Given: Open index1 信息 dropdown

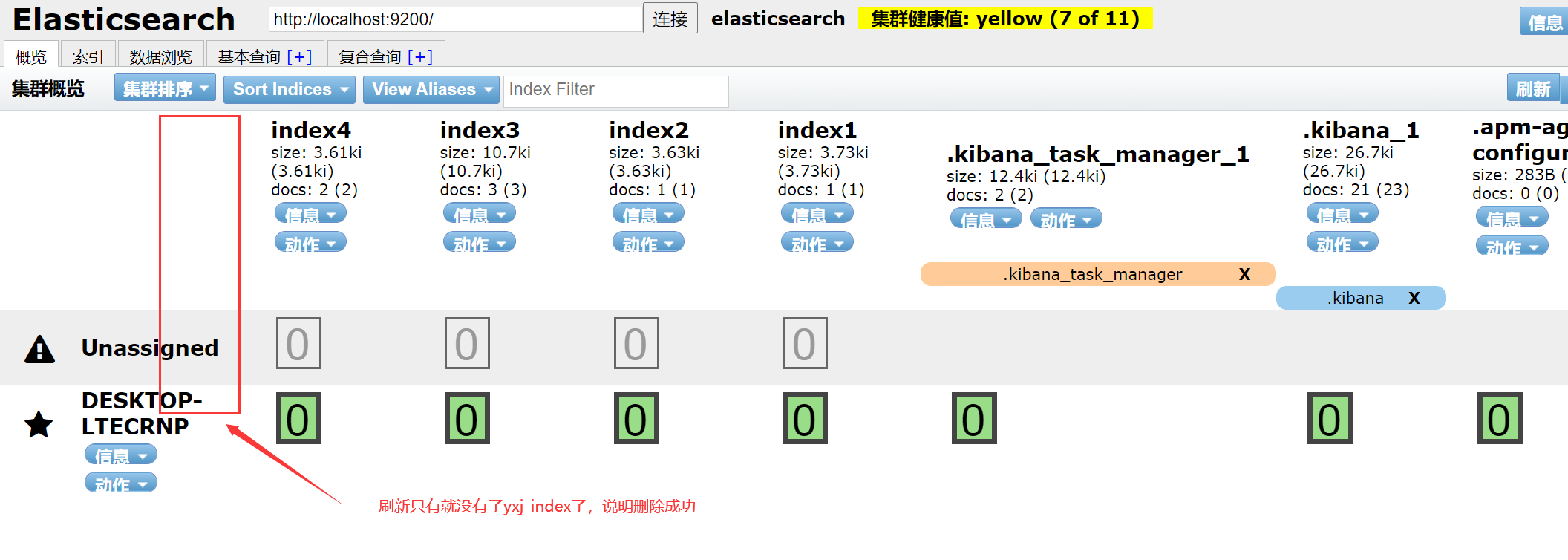Looking at the screenshot, I should [817, 214].
